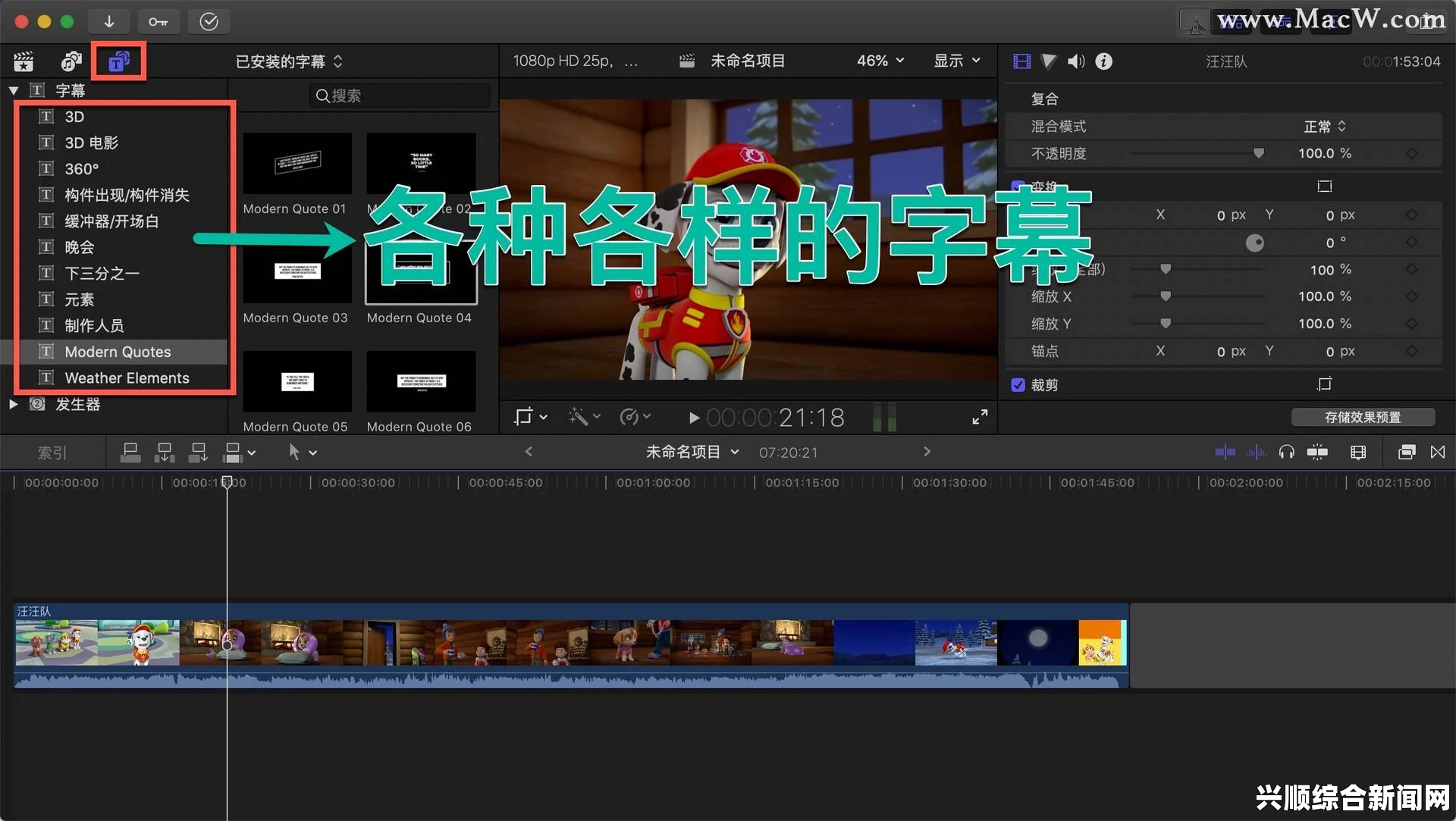Viewport: 1456px width, 821px height.
Task: Click the Modern Quote 03 thumbnail
Action: coord(297,272)
